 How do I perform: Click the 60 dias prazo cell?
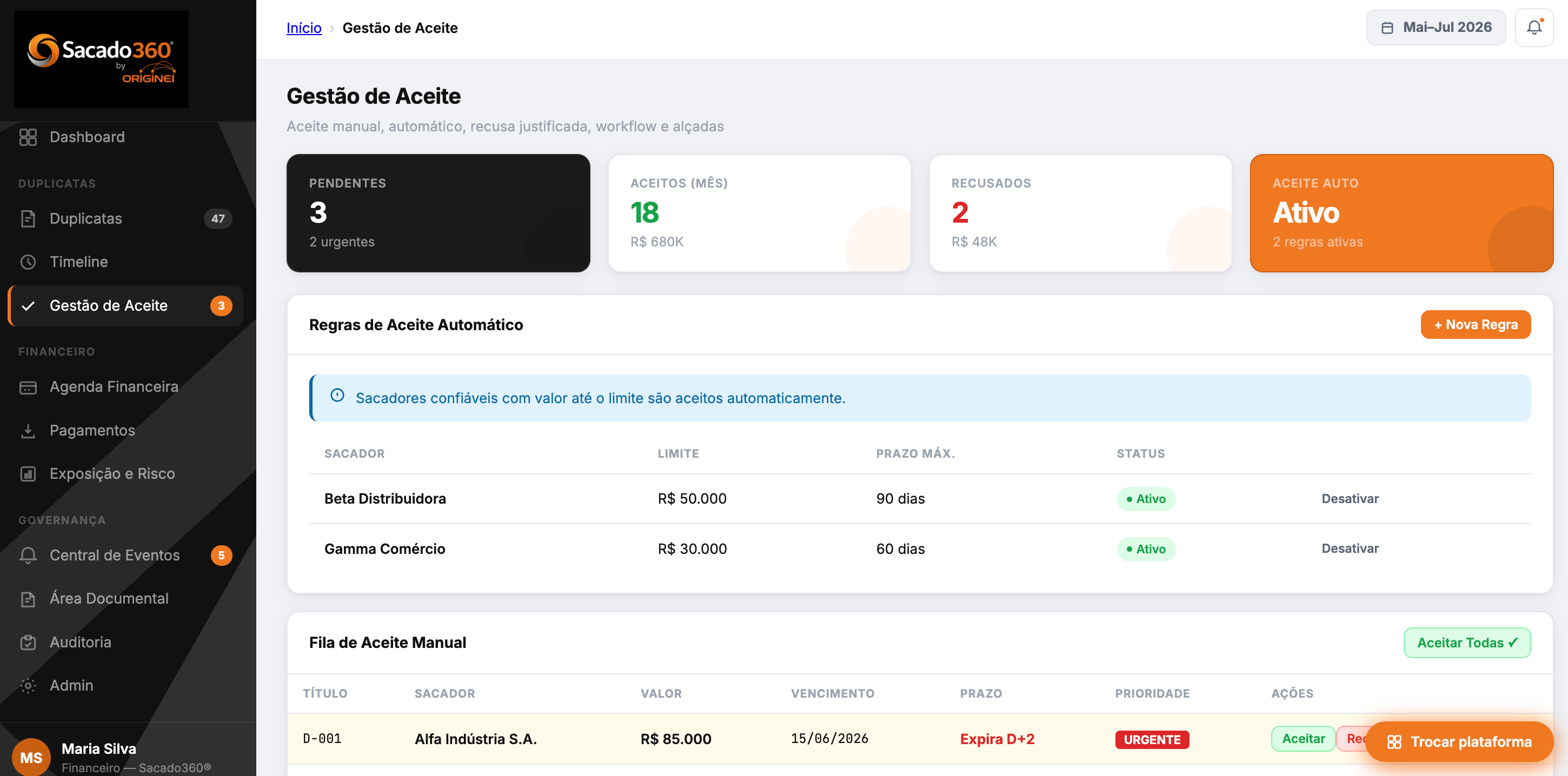click(900, 548)
